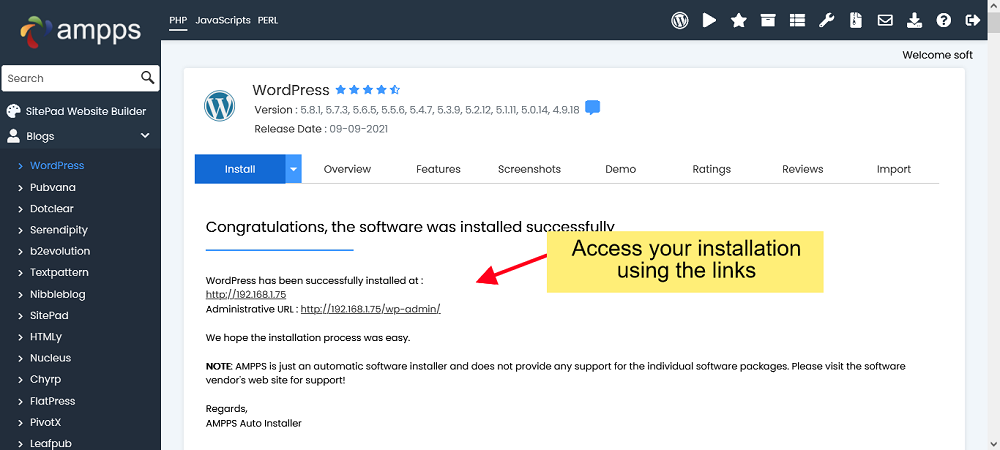The width and height of the screenshot is (1000, 450).
Task: Select Nucleus in the sidebar
Action: point(50,358)
